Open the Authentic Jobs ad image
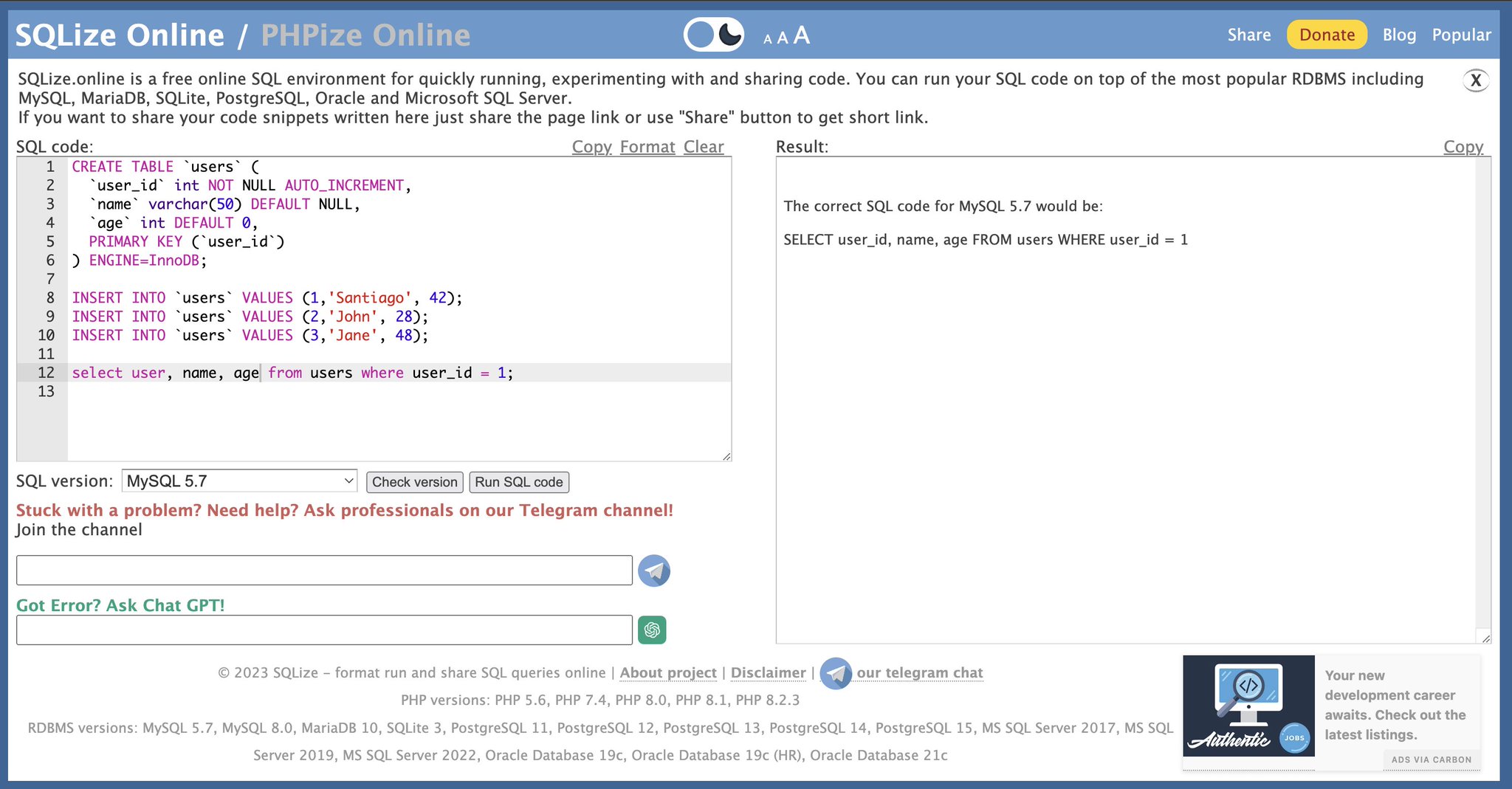 [1248, 706]
